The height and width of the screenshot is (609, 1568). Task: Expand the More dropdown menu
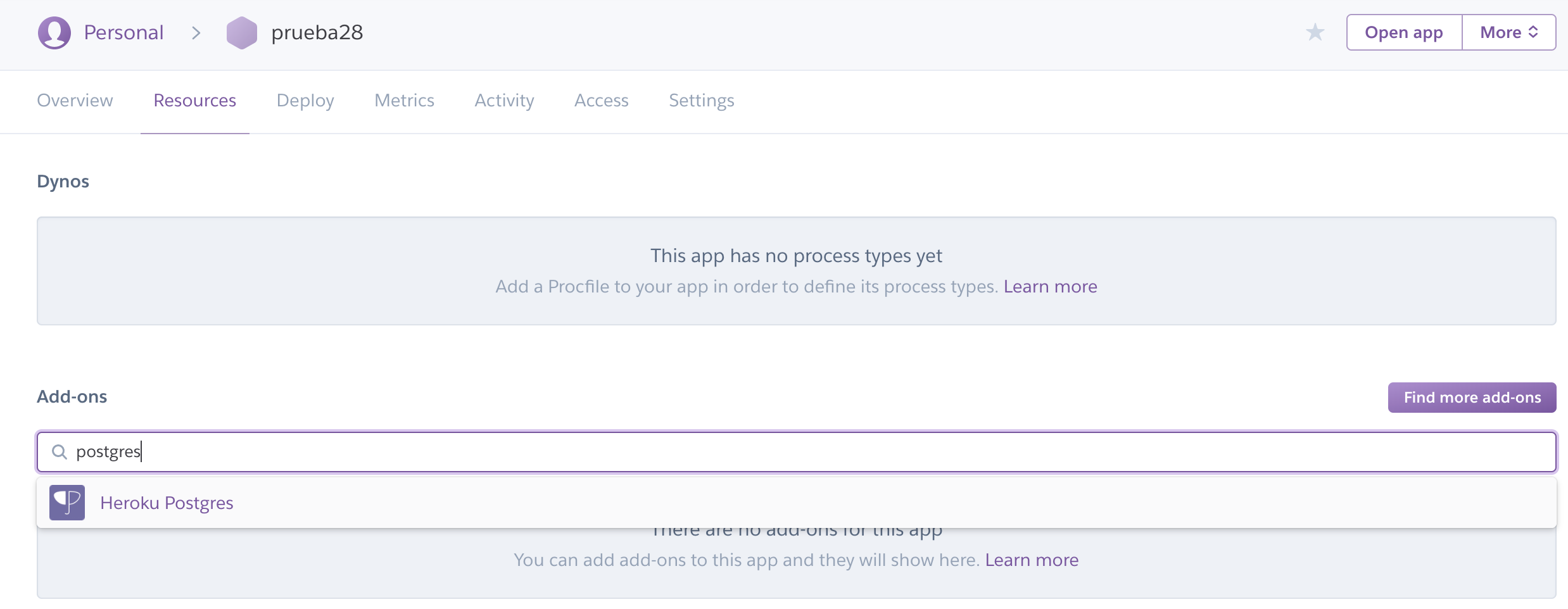coord(1508,32)
